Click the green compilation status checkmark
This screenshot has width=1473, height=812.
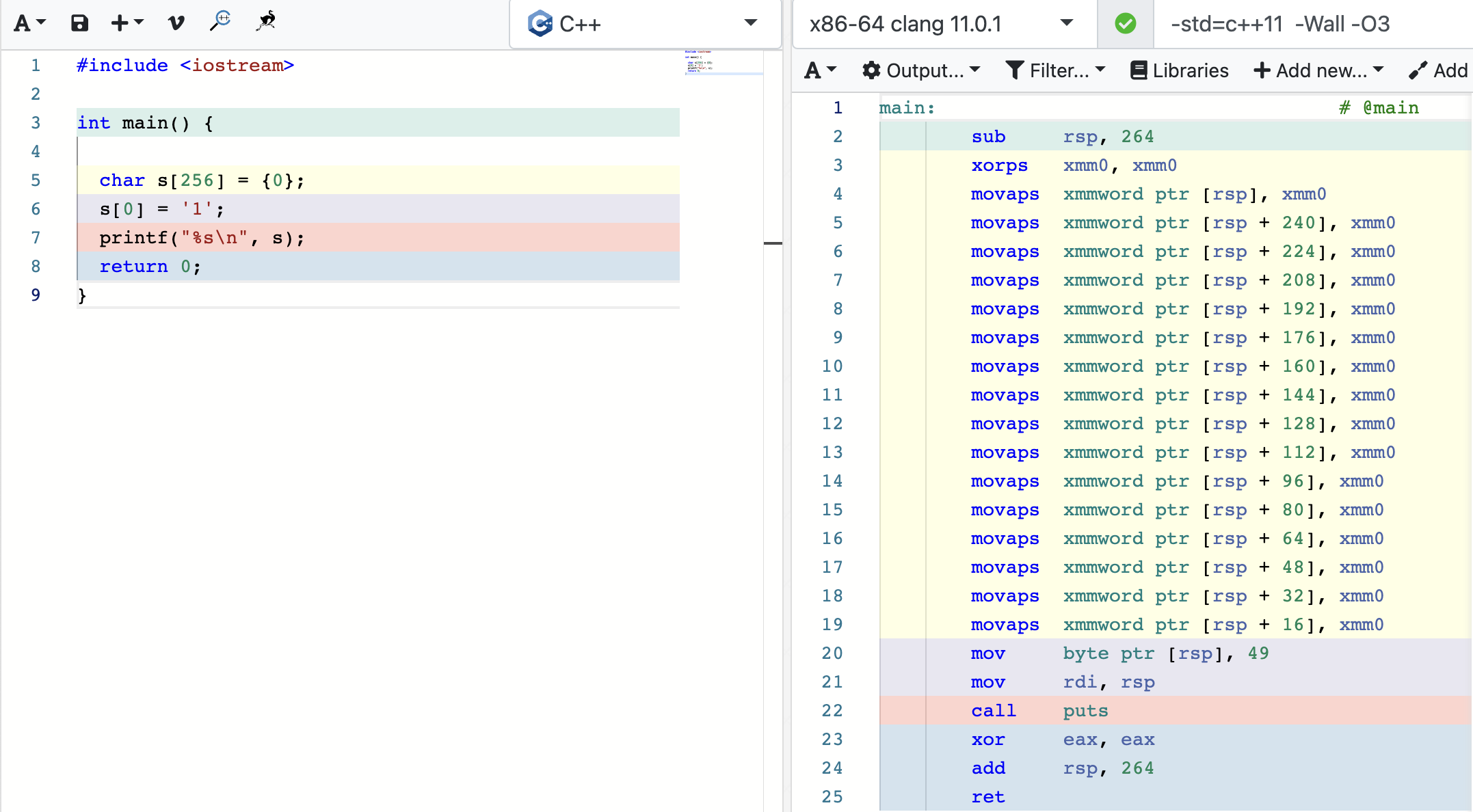[1125, 24]
